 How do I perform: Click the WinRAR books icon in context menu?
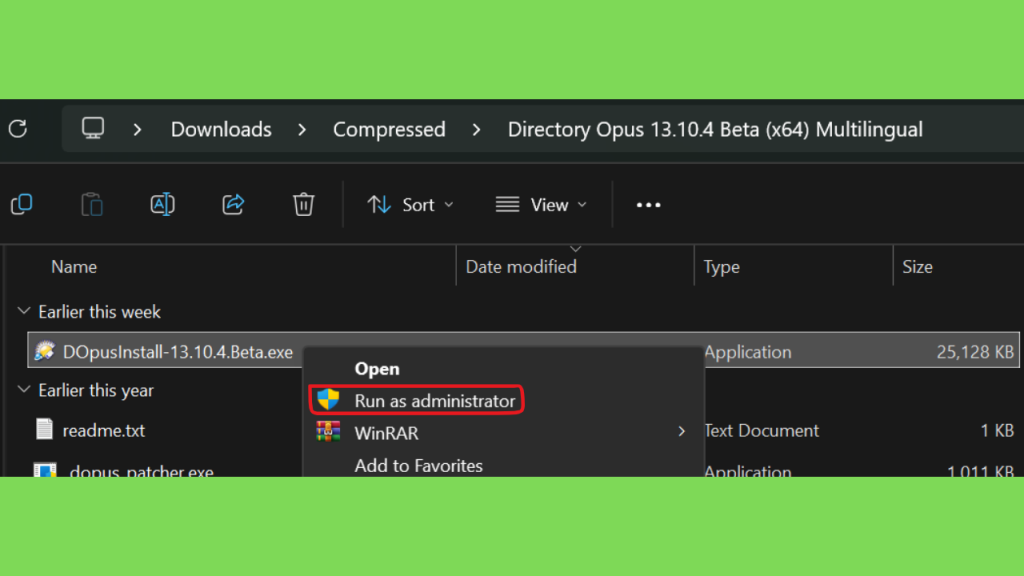[328, 432]
